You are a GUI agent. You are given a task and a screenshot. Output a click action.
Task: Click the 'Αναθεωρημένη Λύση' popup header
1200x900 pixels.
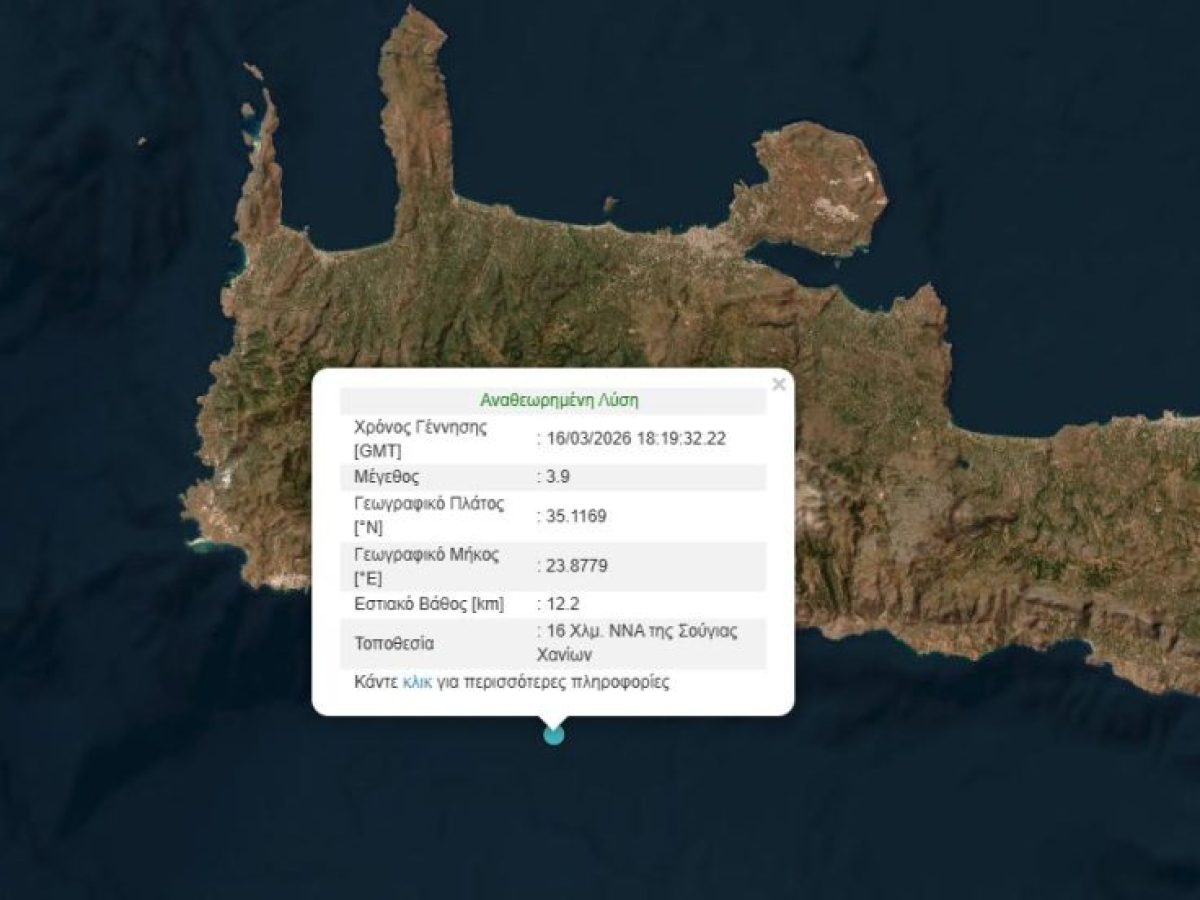pyautogui.click(x=558, y=401)
